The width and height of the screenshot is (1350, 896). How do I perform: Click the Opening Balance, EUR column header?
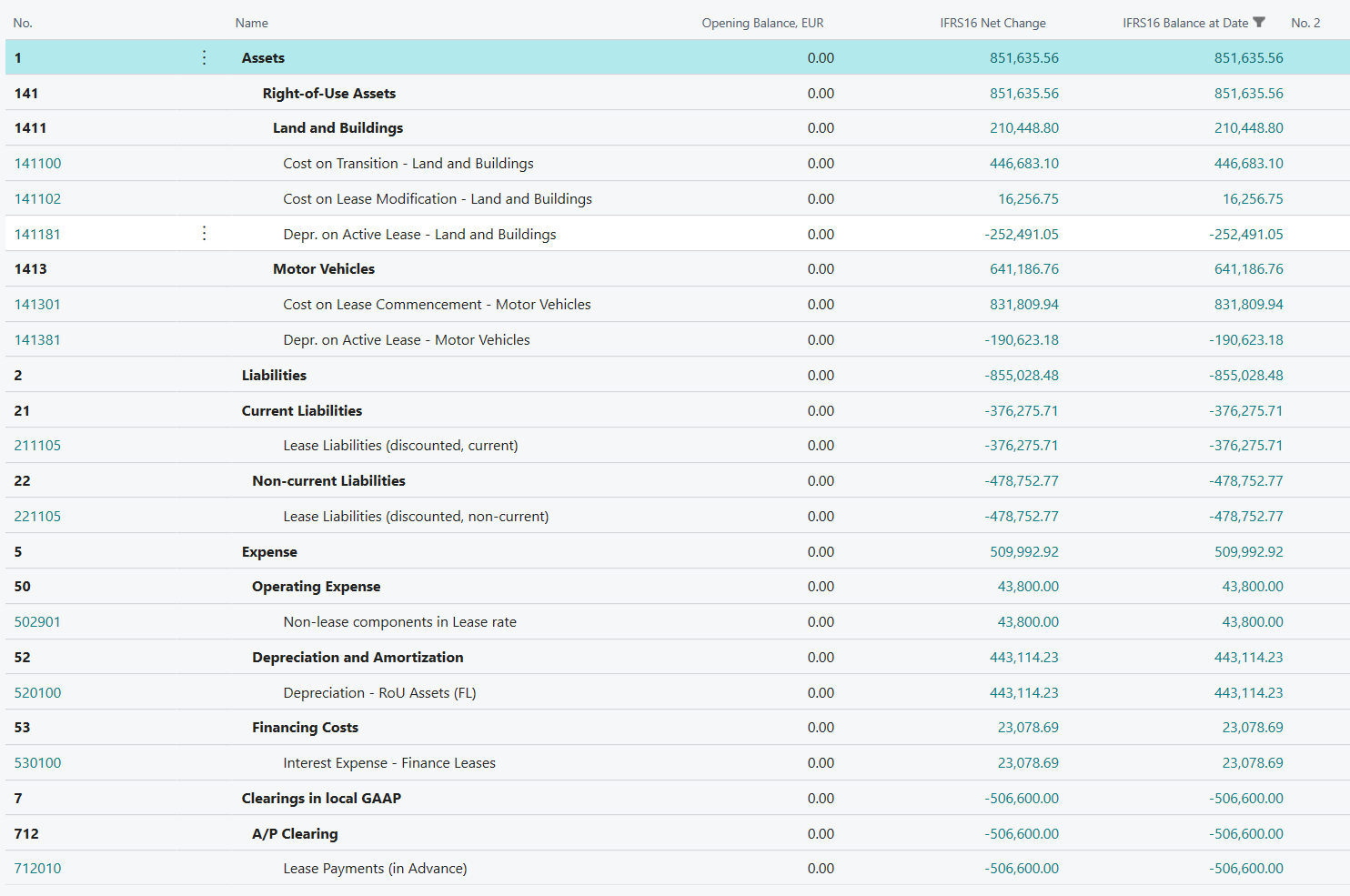point(762,23)
